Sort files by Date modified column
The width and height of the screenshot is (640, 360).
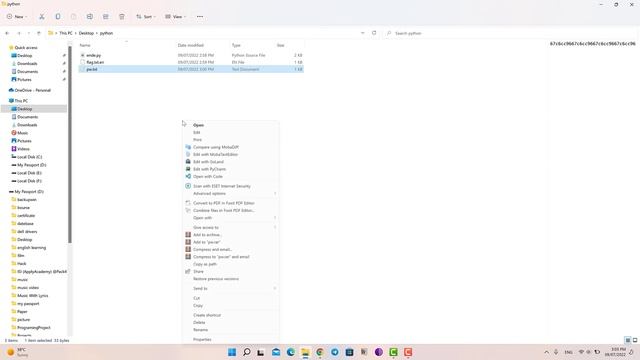191,45
